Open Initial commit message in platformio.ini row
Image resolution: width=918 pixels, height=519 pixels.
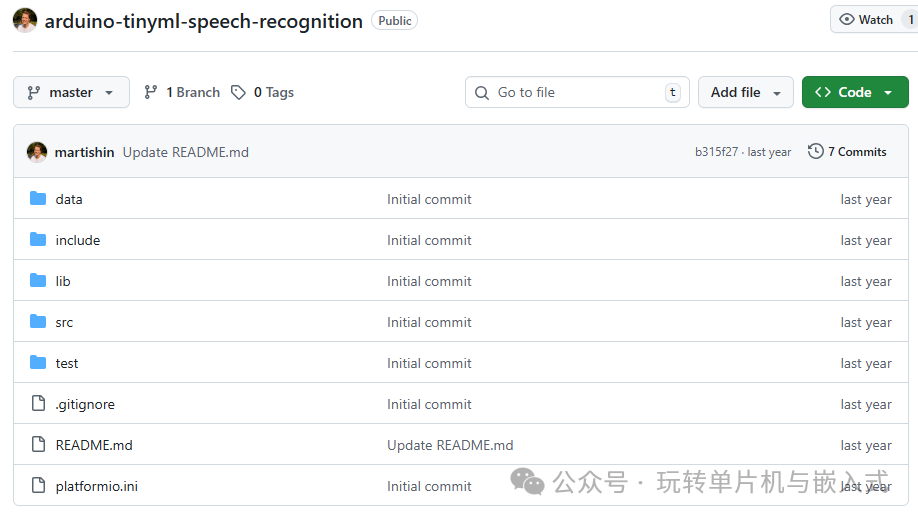tap(429, 486)
